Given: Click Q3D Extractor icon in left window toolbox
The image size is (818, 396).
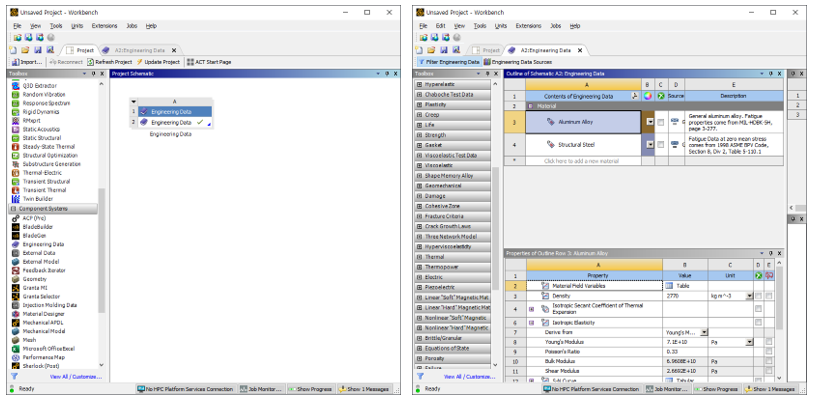Looking at the screenshot, I should 16,86.
